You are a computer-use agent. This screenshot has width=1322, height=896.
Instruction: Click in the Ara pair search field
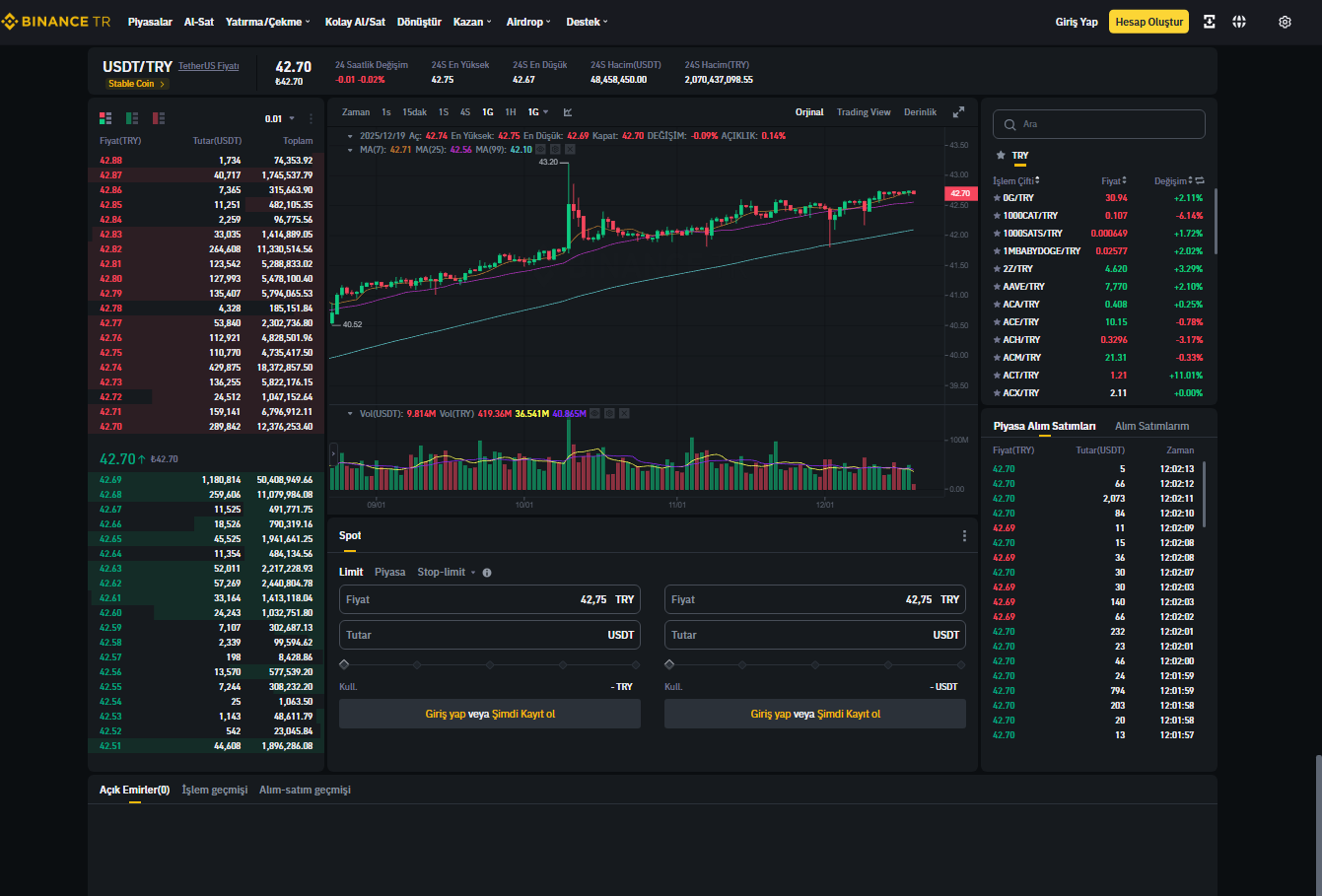(x=1099, y=124)
